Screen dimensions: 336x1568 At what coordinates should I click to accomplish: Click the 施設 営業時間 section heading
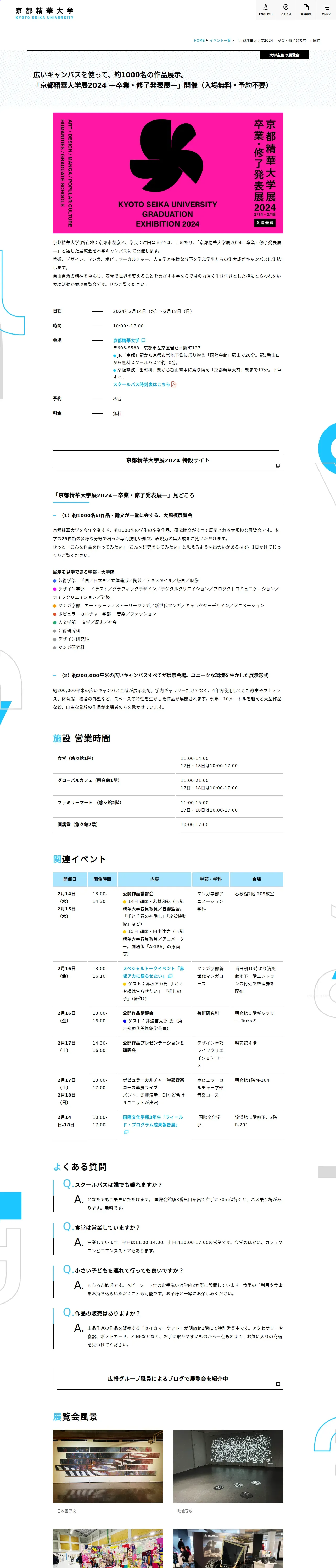[x=82, y=738]
